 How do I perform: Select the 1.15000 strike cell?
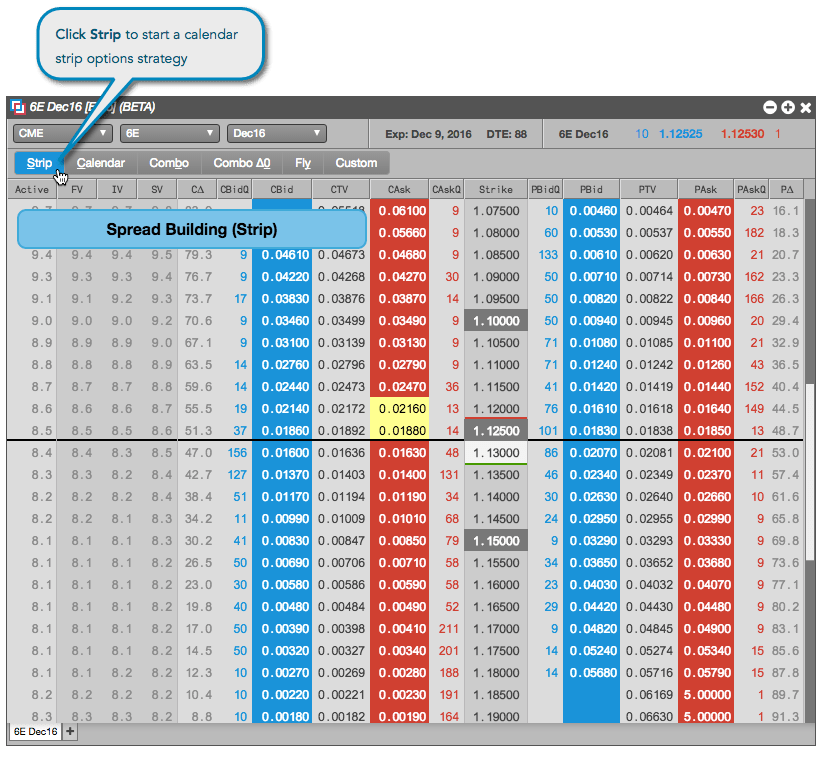click(496, 541)
